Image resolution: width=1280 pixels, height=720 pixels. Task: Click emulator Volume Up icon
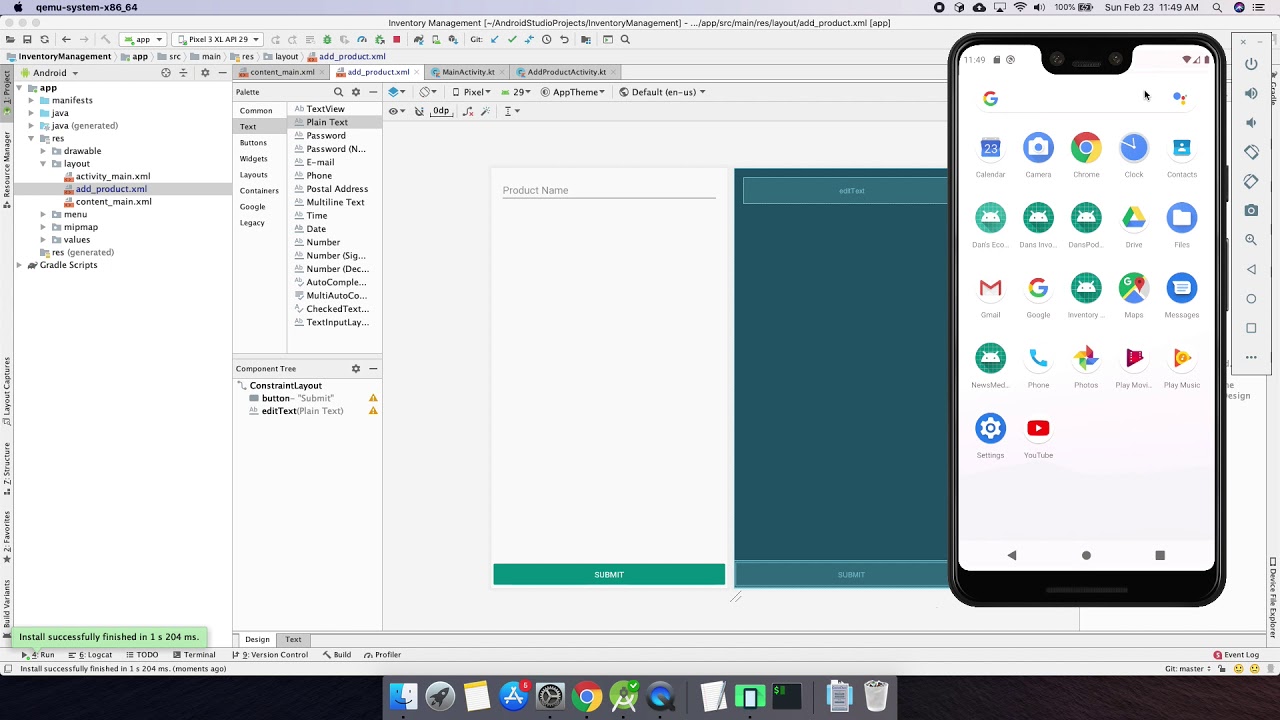click(1251, 93)
